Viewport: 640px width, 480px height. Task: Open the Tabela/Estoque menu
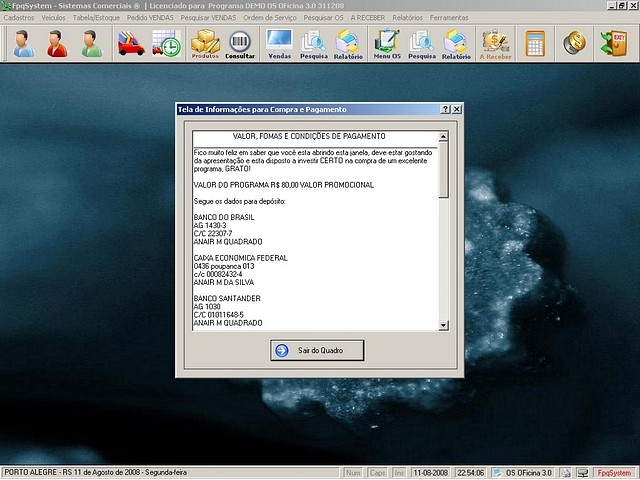coord(96,18)
